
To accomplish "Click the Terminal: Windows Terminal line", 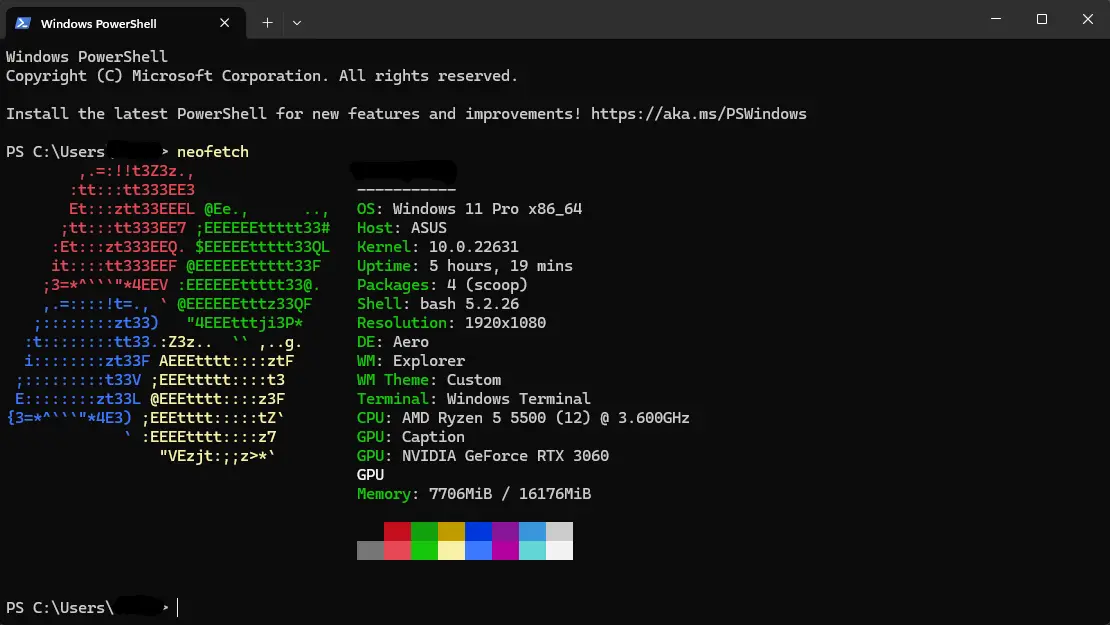I will 474,399.
